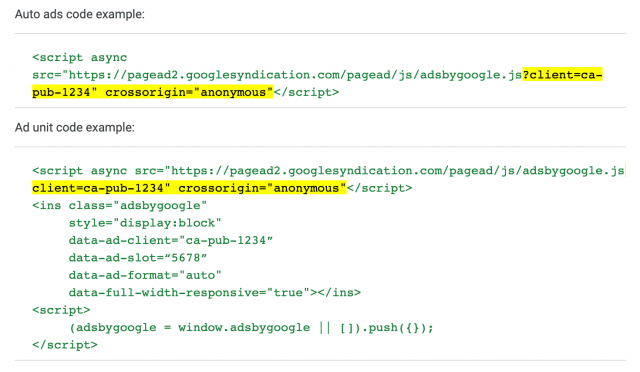The height and width of the screenshot is (372, 640).
Task: Click the 'data-ad-slot="5678"' line
Action: pos(138,258)
